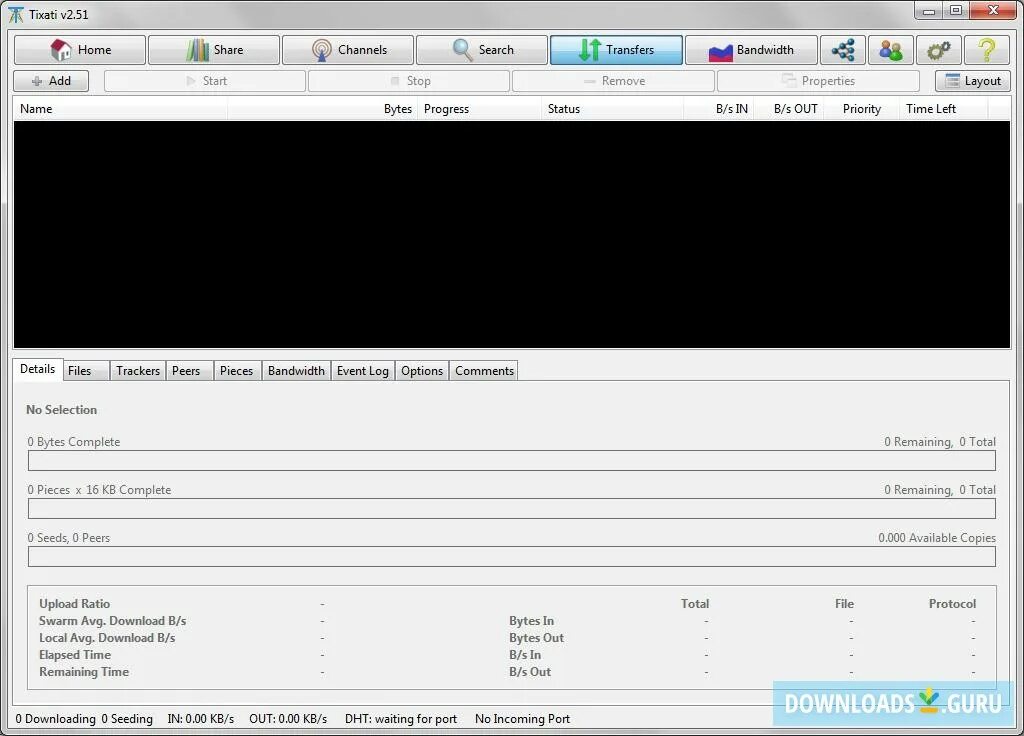The image size is (1024, 736).
Task: Sort by B/s IN column
Action: (x=718, y=109)
